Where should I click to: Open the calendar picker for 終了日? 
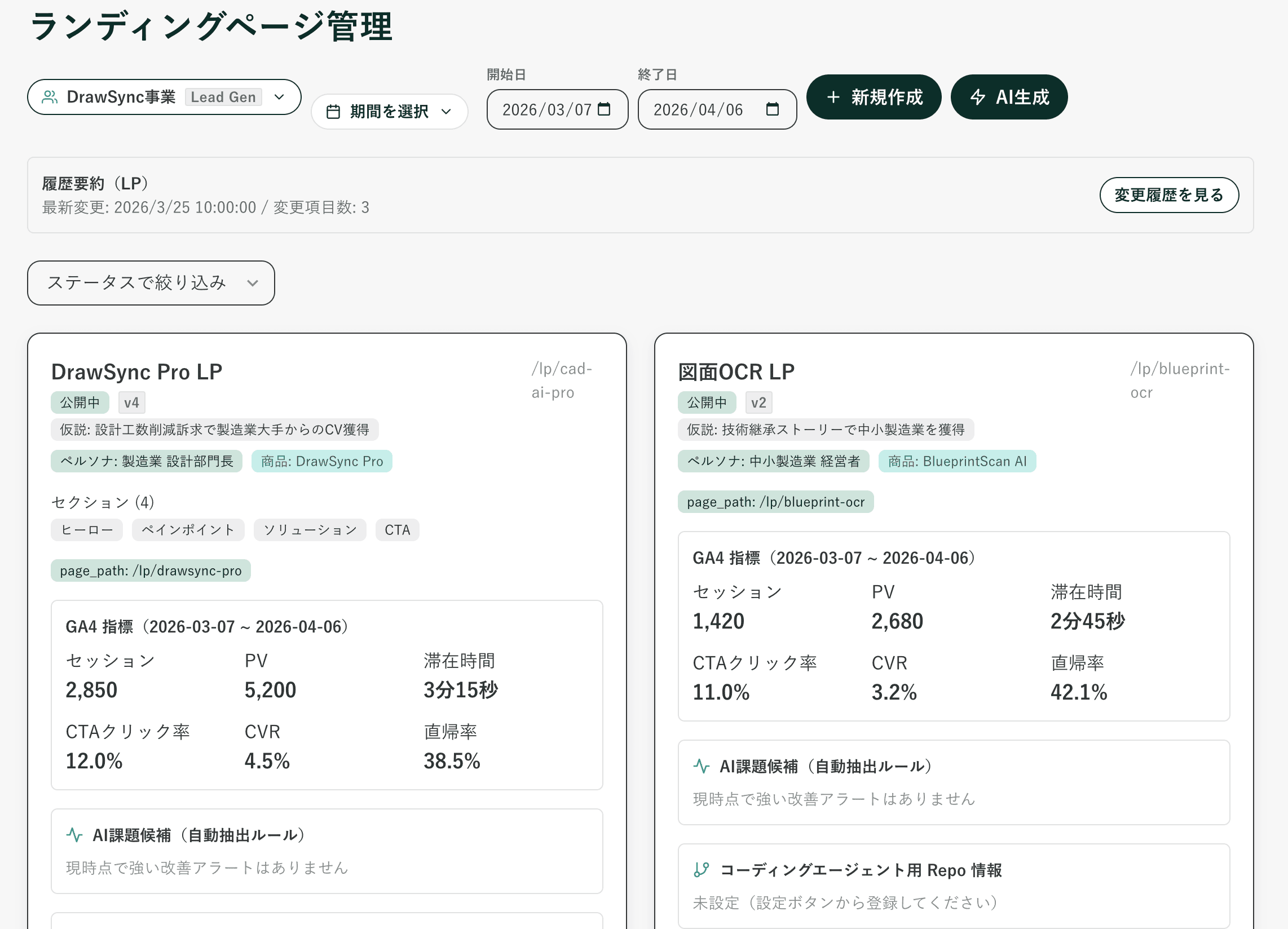[775, 108]
